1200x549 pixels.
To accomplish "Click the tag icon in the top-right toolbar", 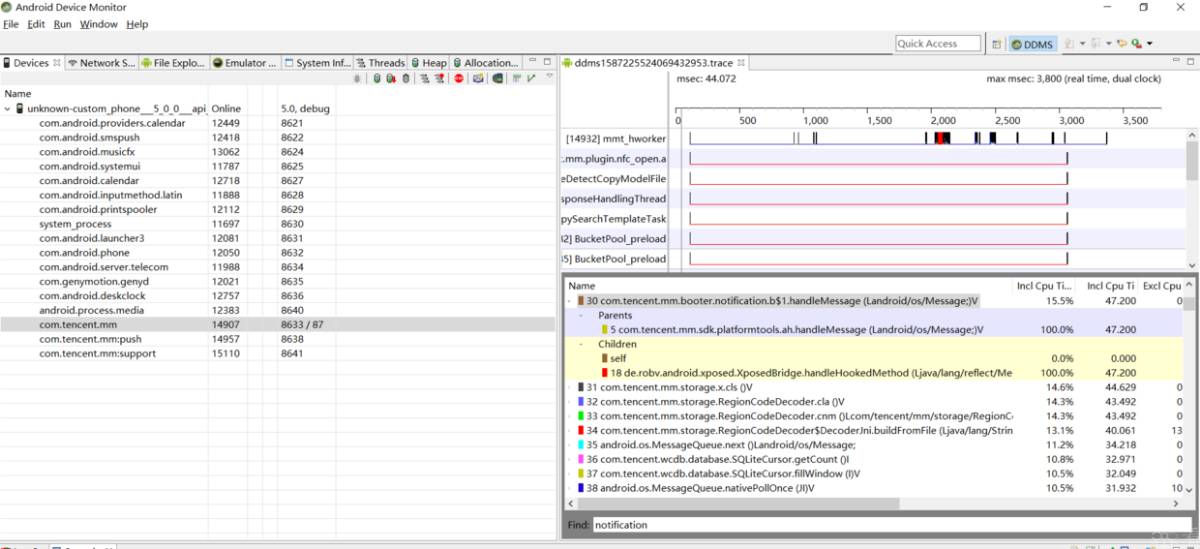I will point(1122,44).
